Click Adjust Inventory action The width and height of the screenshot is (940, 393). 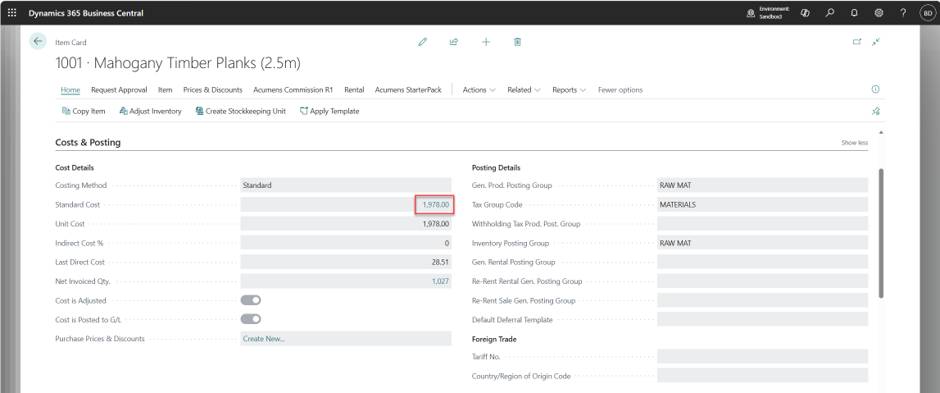pos(150,111)
